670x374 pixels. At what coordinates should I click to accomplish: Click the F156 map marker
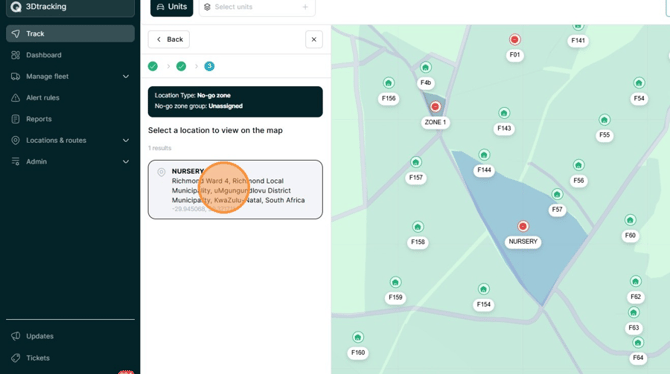pyautogui.click(x=388, y=83)
